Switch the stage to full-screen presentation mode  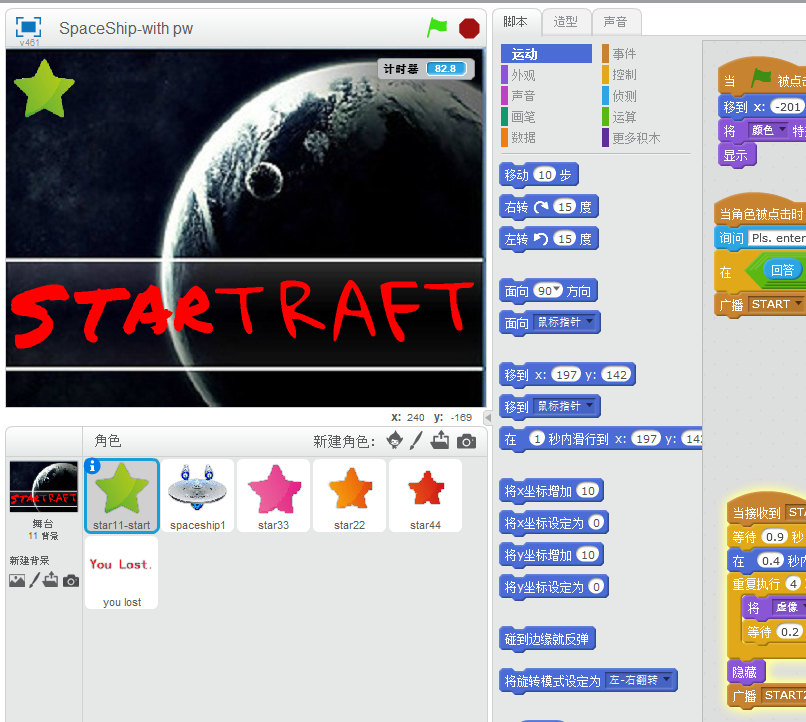tap(28, 27)
